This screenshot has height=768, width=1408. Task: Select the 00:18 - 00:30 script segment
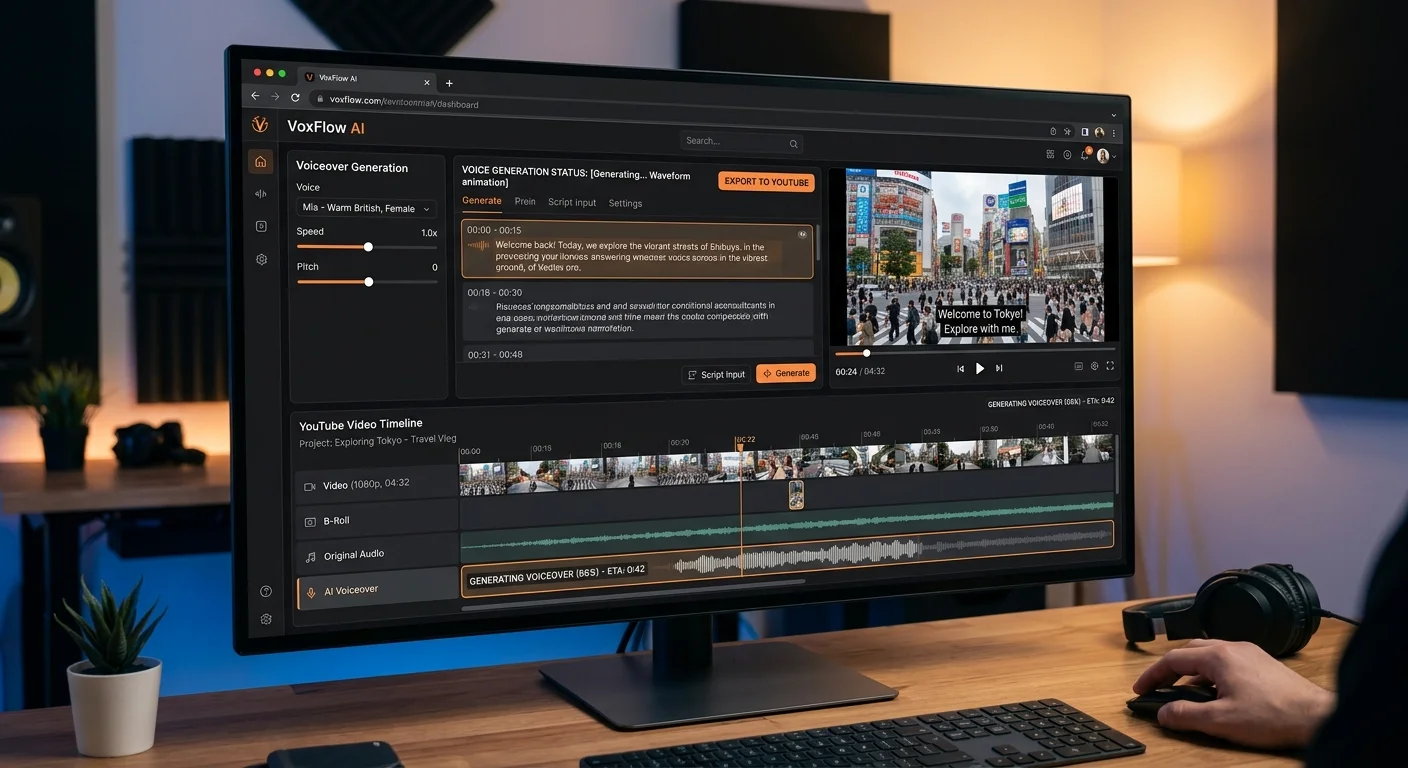pyautogui.click(x=637, y=311)
